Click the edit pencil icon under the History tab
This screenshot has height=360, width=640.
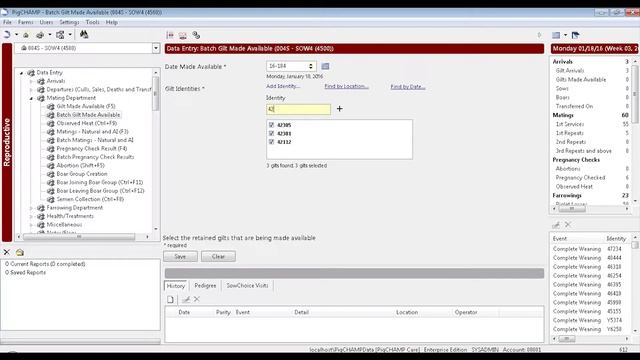coord(186,300)
